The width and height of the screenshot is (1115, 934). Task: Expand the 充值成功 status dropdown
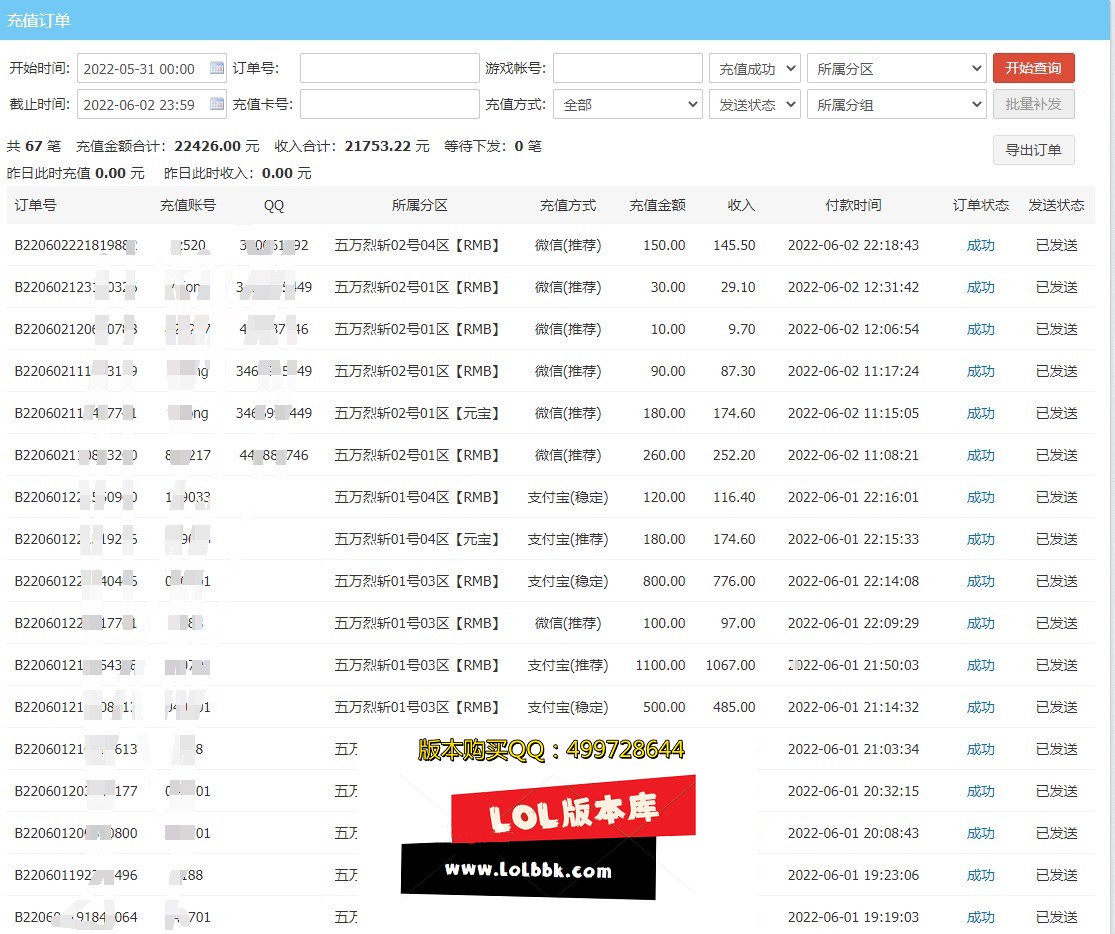point(755,68)
